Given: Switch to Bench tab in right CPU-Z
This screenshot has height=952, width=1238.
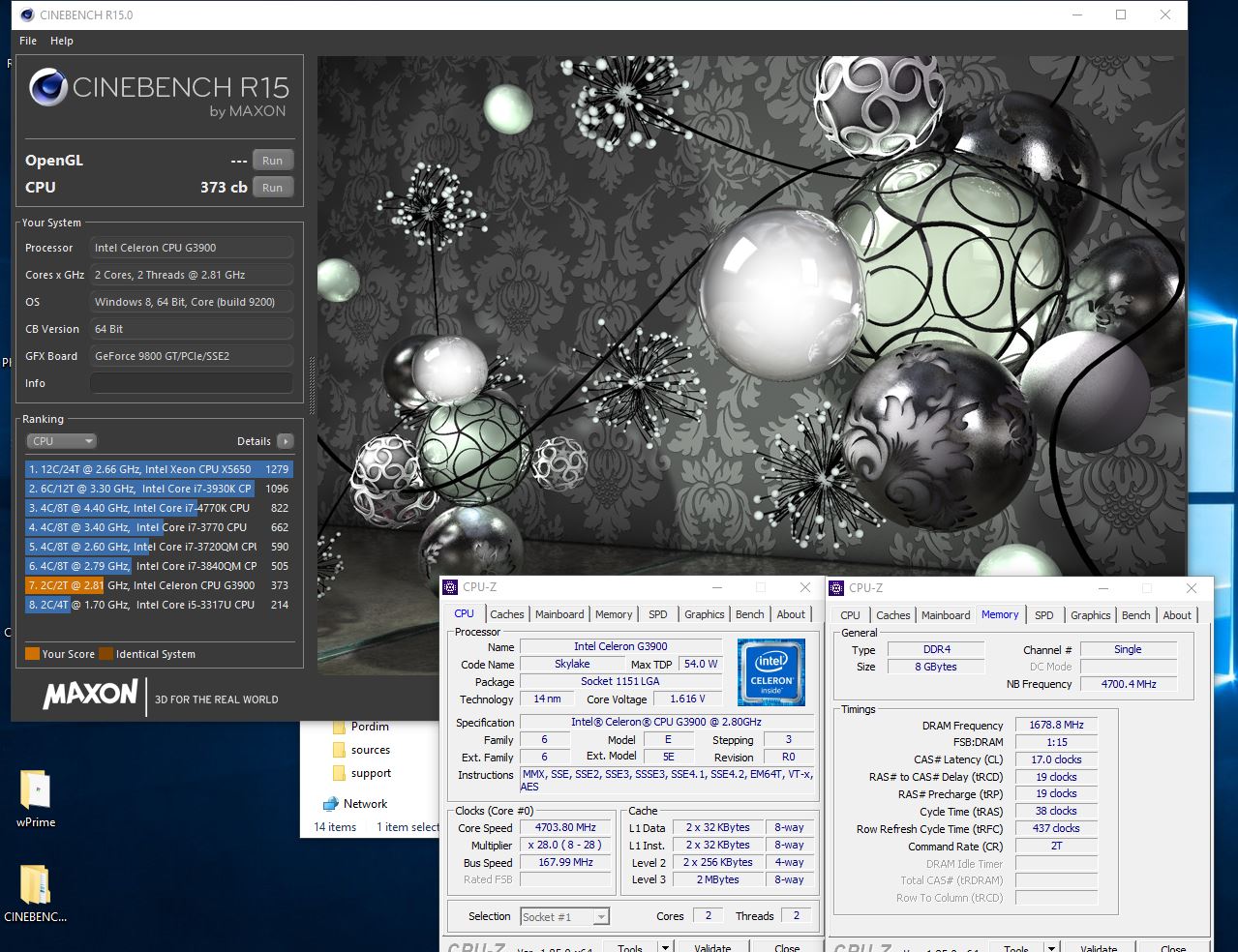Looking at the screenshot, I should click(x=1136, y=615).
